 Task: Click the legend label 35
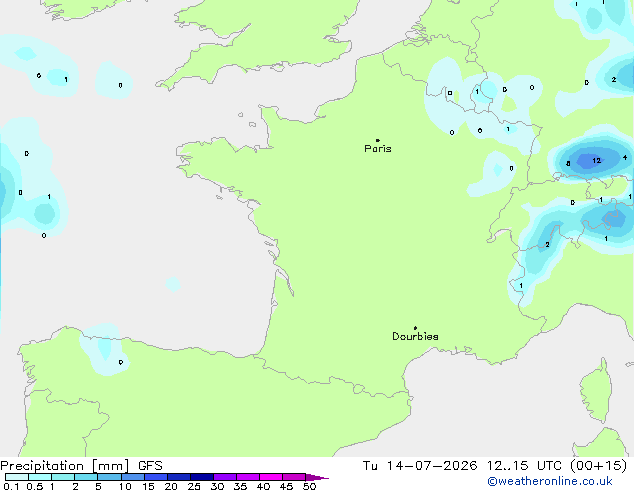(240, 486)
